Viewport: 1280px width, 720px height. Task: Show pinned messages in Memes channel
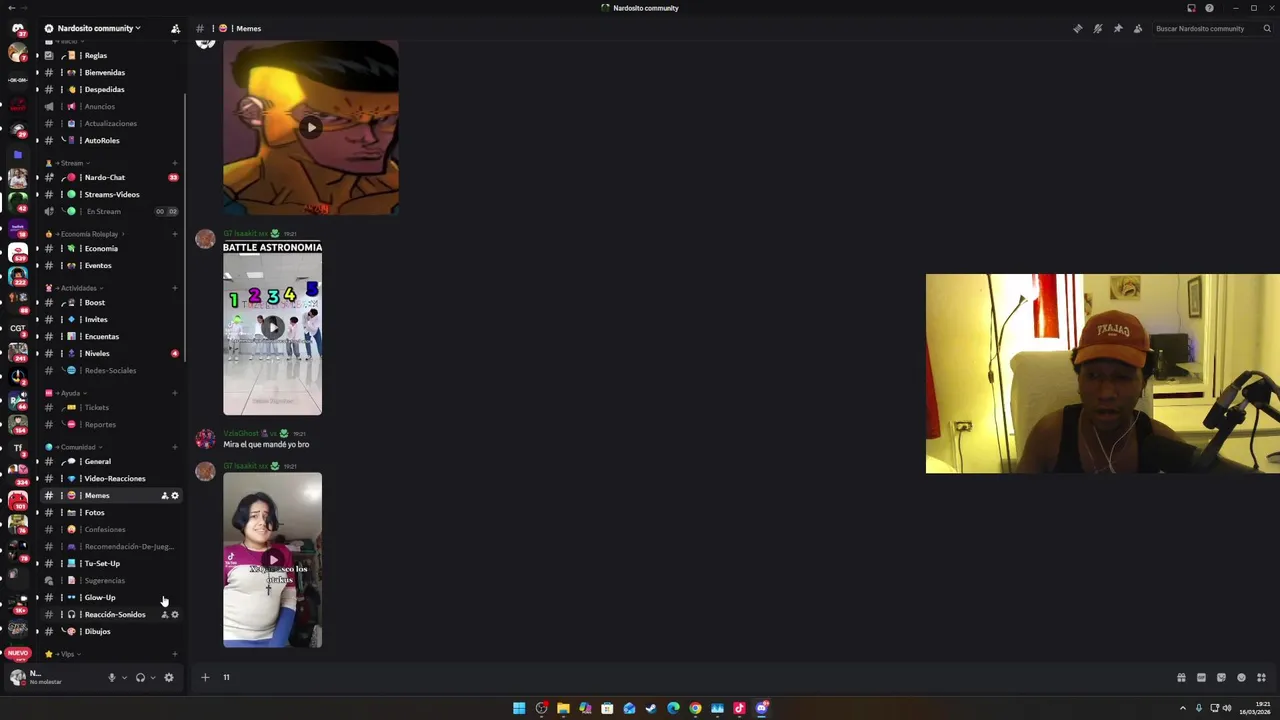[x=1118, y=28]
